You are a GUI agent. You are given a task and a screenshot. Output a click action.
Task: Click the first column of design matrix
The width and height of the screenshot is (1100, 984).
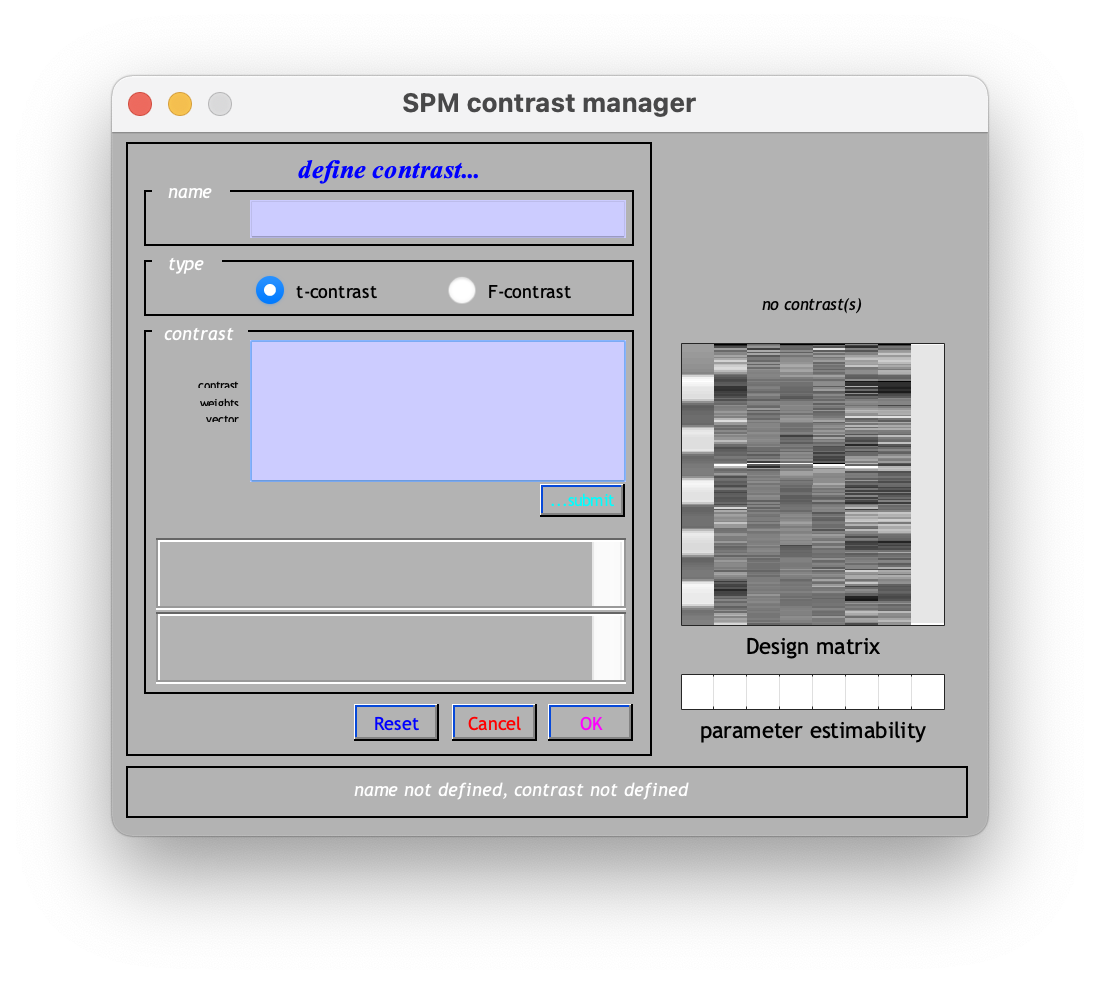pos(697,484)
